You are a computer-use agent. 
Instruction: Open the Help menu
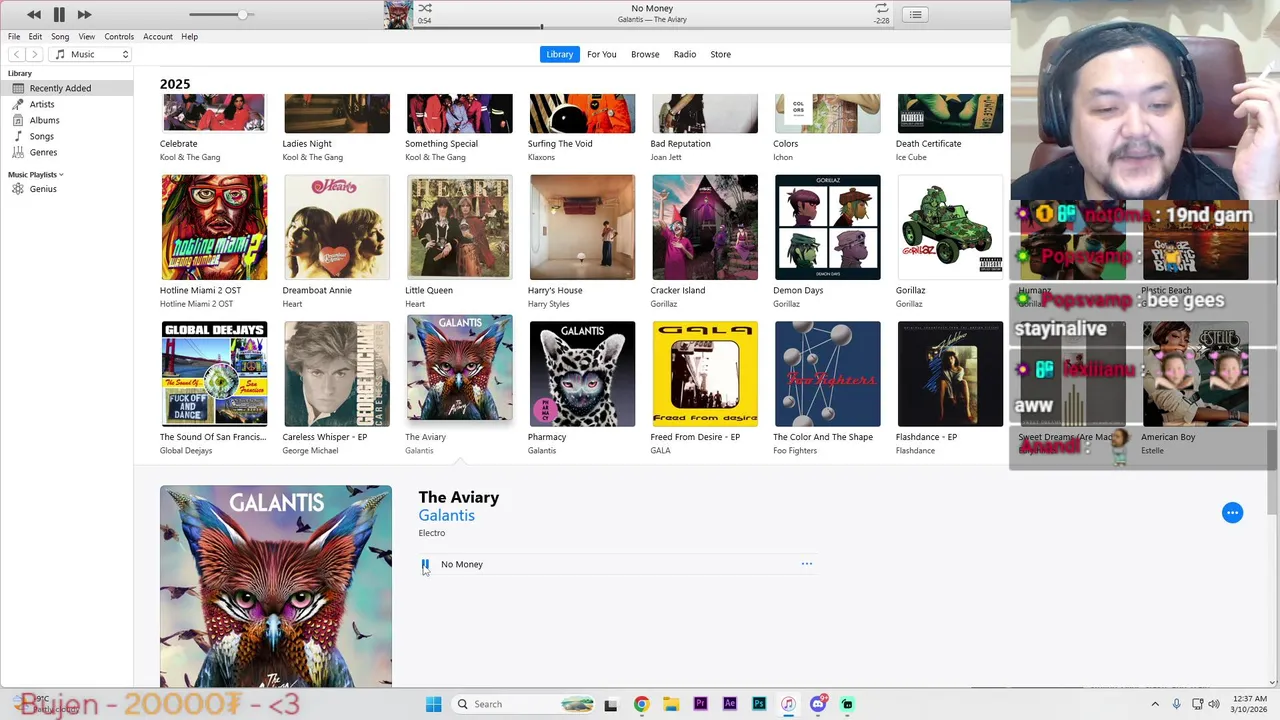point(189,36)
